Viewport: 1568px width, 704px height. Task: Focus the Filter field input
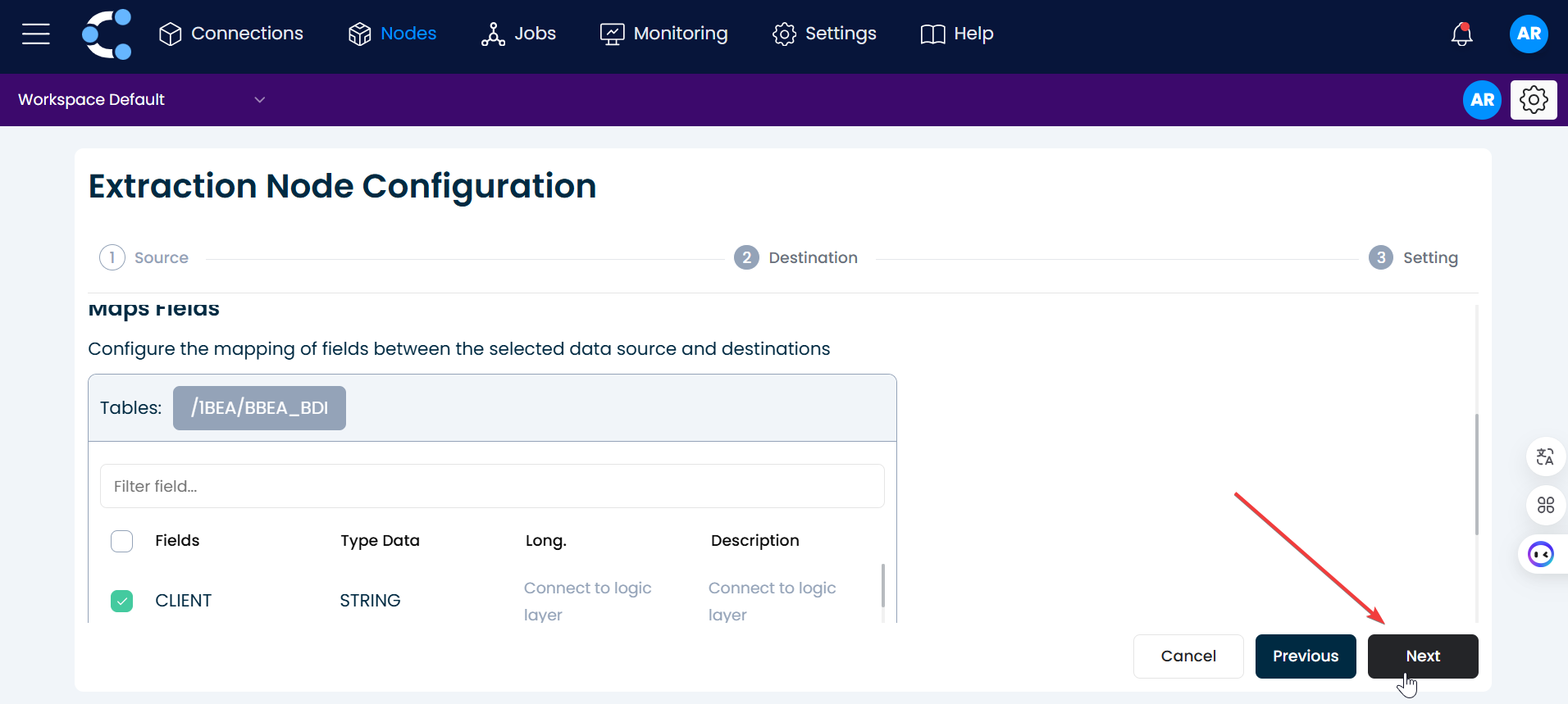[492, 486]
